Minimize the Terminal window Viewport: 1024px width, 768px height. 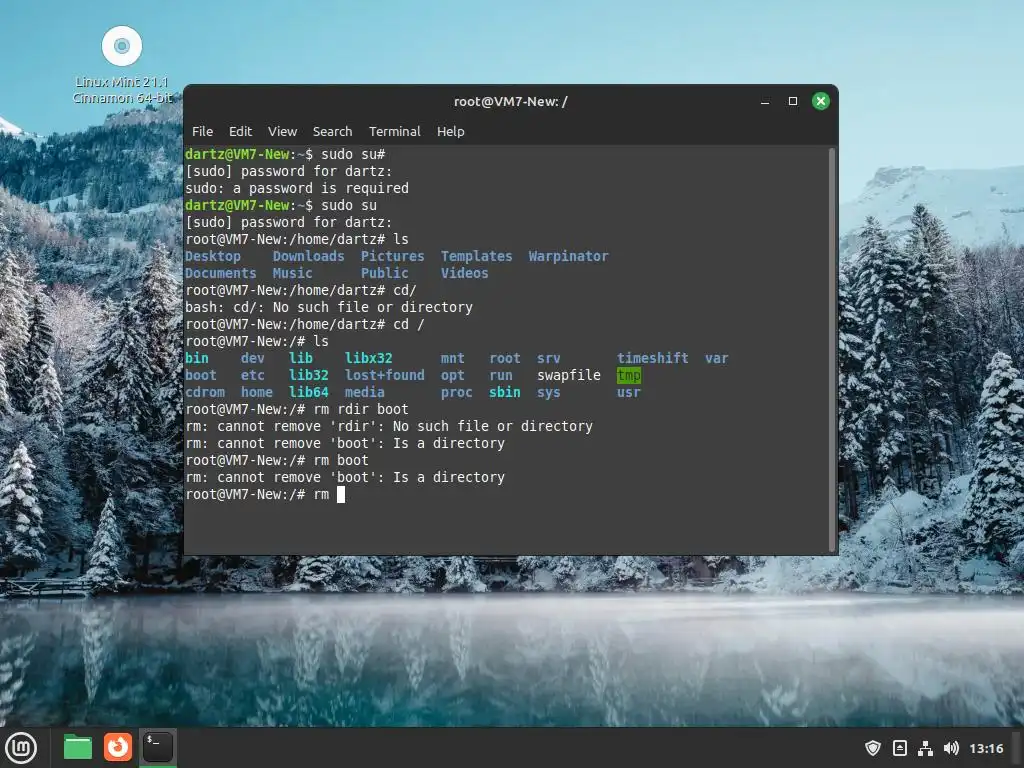point(765,101)
